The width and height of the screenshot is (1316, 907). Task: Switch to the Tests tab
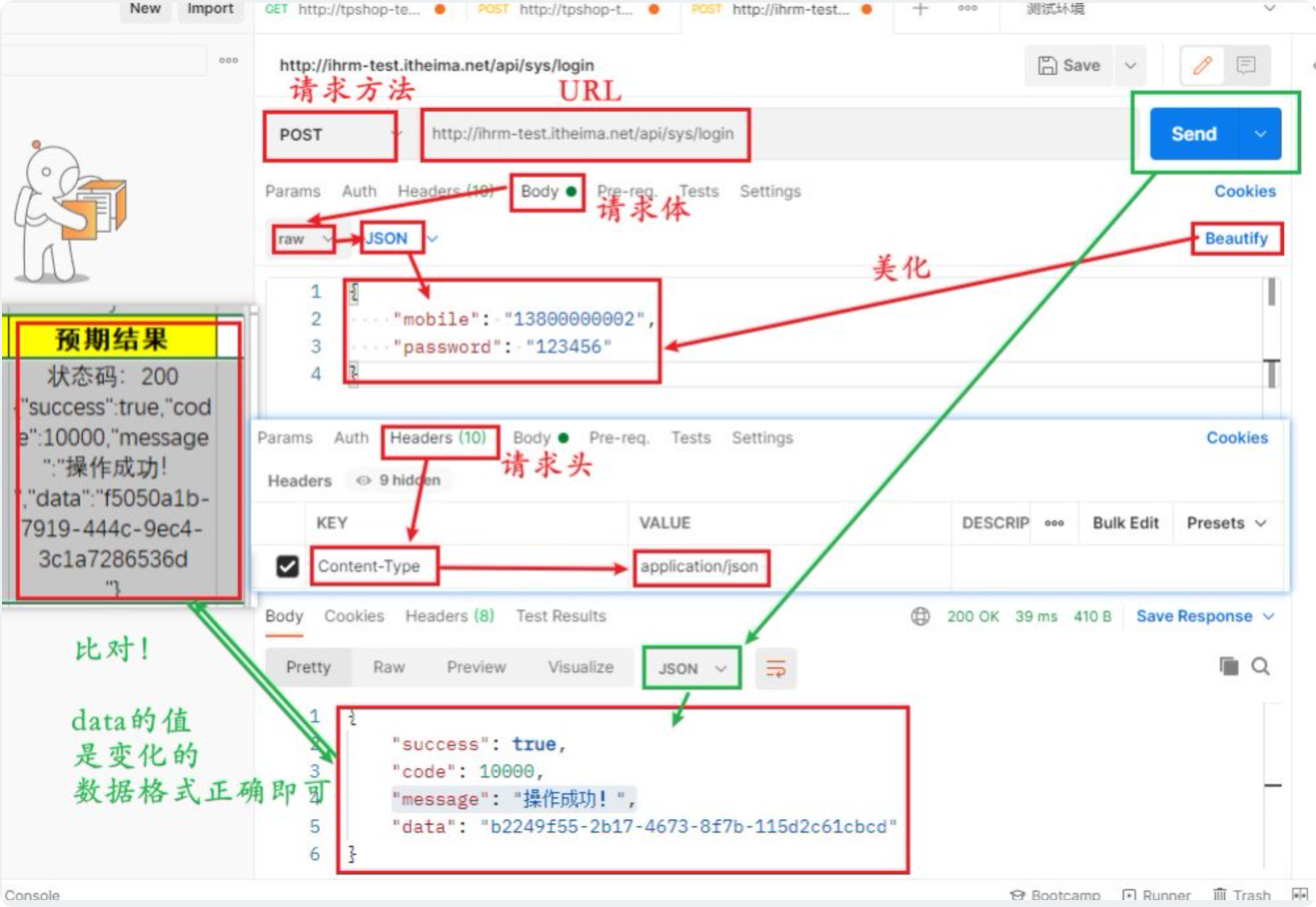698,191
